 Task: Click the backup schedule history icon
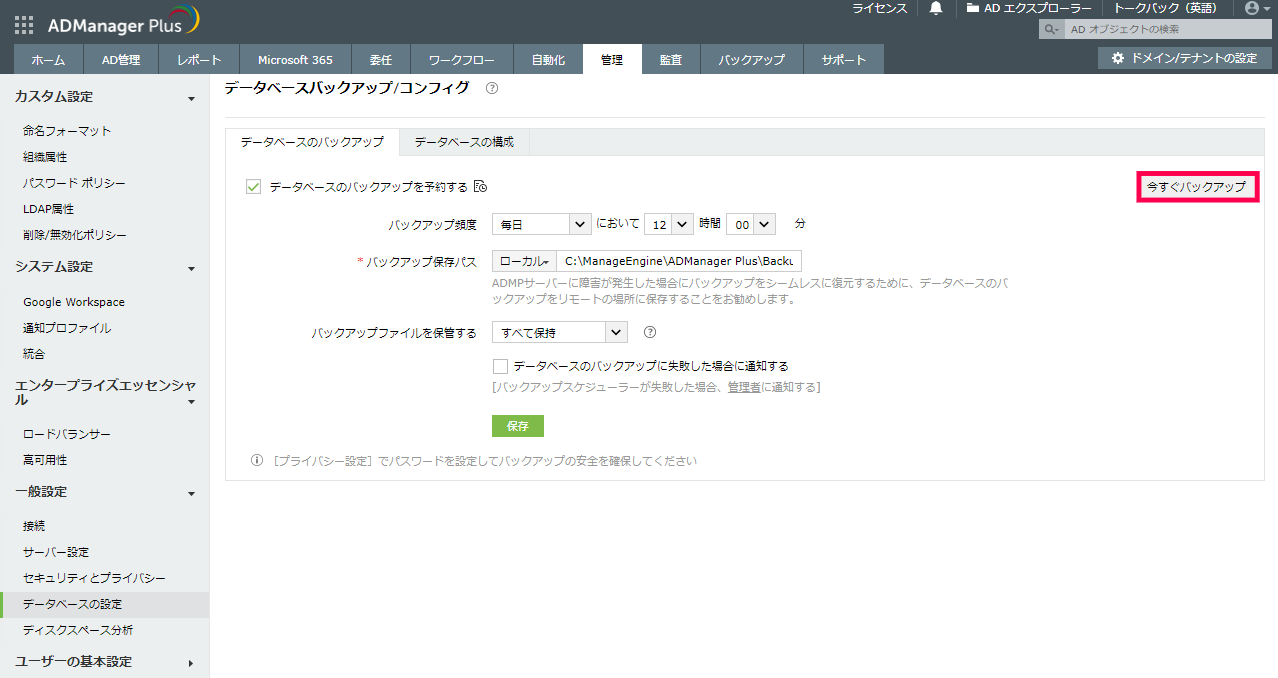(480, 187)
